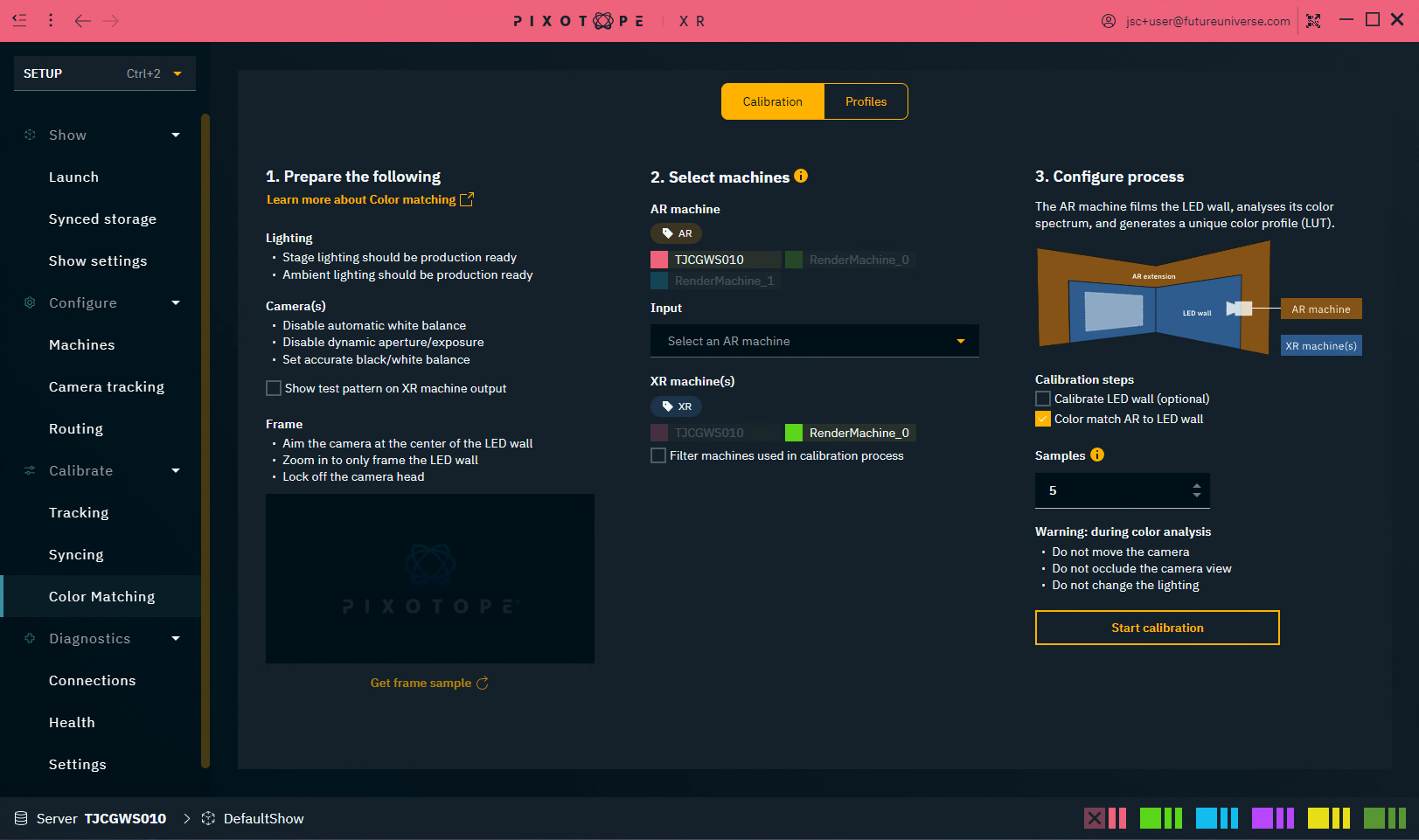The width and height of the screenshot is (1419, 840).
Task: Open the Select an AR machine input dropdown
Action: (x=815, y=341)
